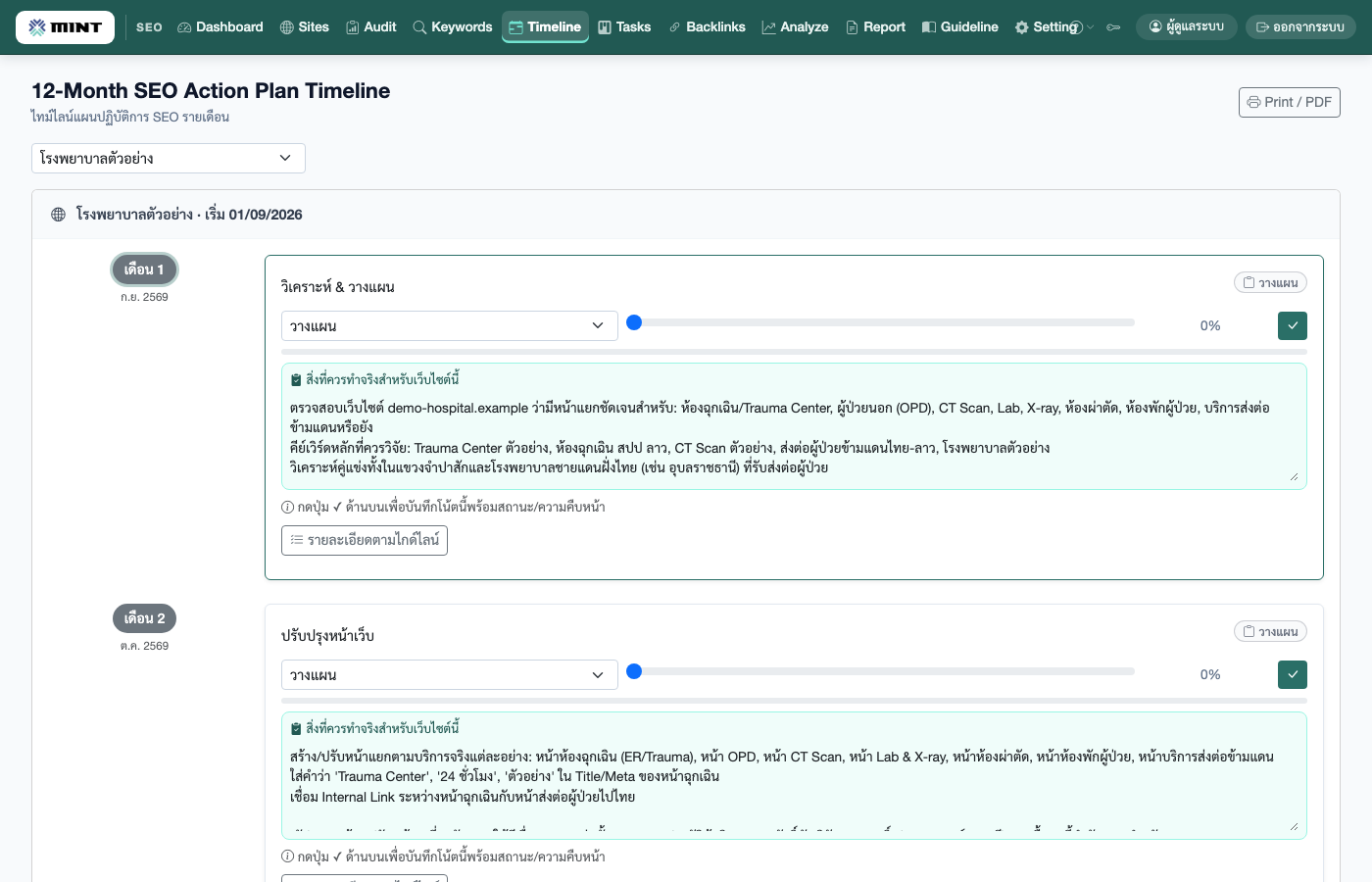Click the clipboard icon in month 2 recommendations

[296, 728]
